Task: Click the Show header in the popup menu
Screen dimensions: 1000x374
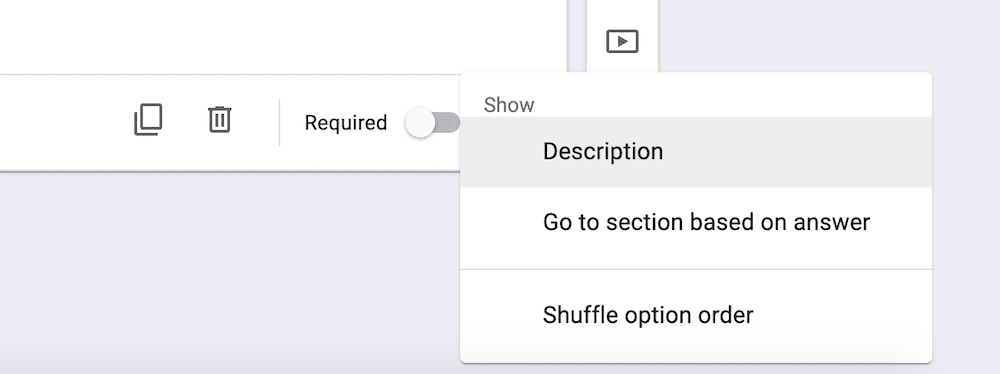Action: (509, 105)
